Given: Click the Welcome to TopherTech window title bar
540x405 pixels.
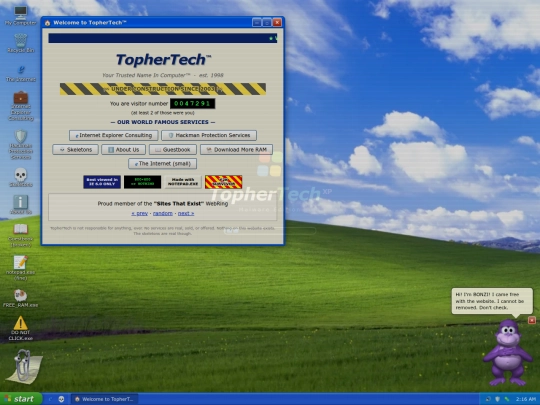Looking at the screenshot, I should coord(163,23).
